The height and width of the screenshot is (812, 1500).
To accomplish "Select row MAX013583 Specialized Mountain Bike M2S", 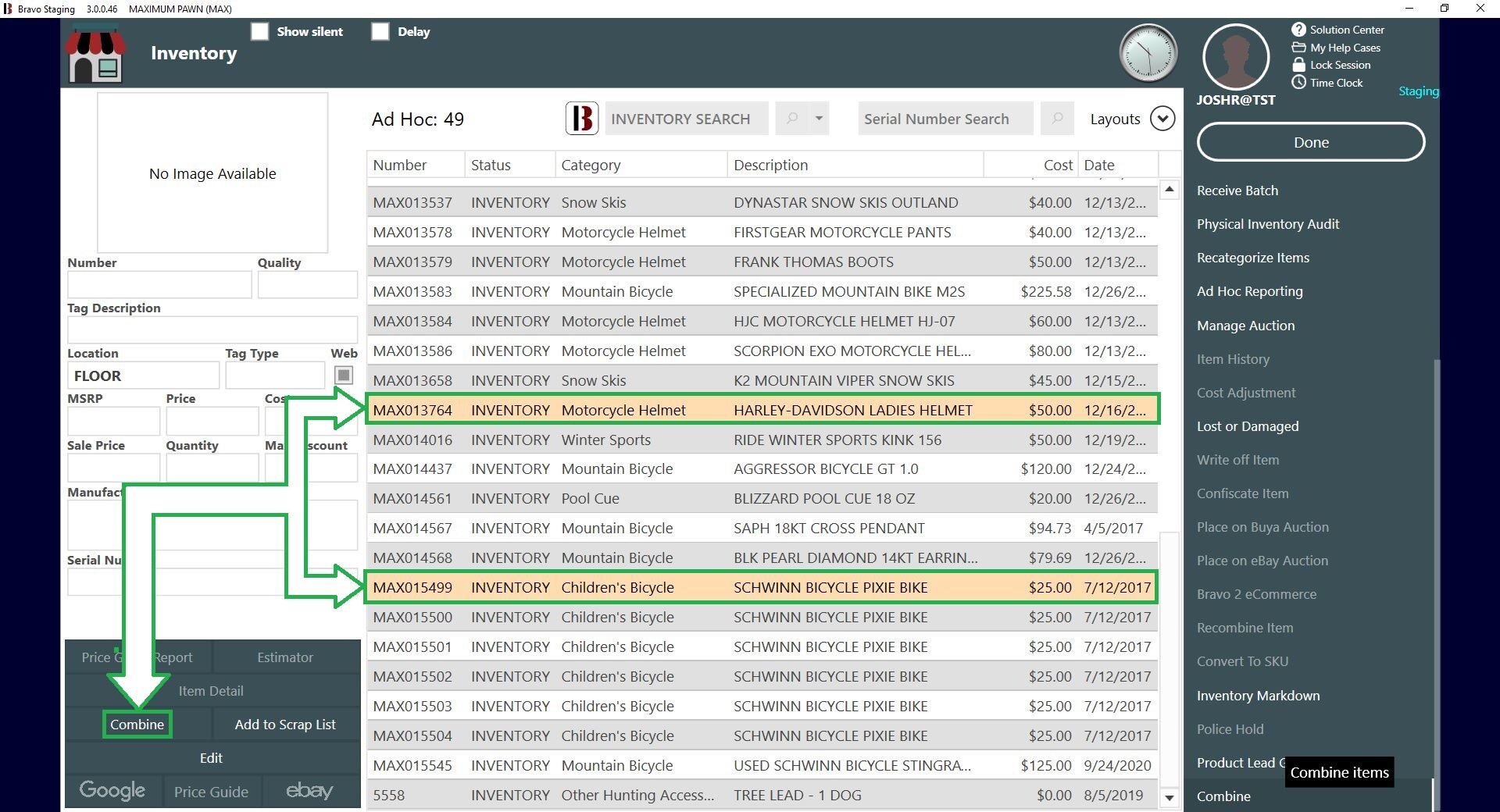I will [x=762, y=291].
